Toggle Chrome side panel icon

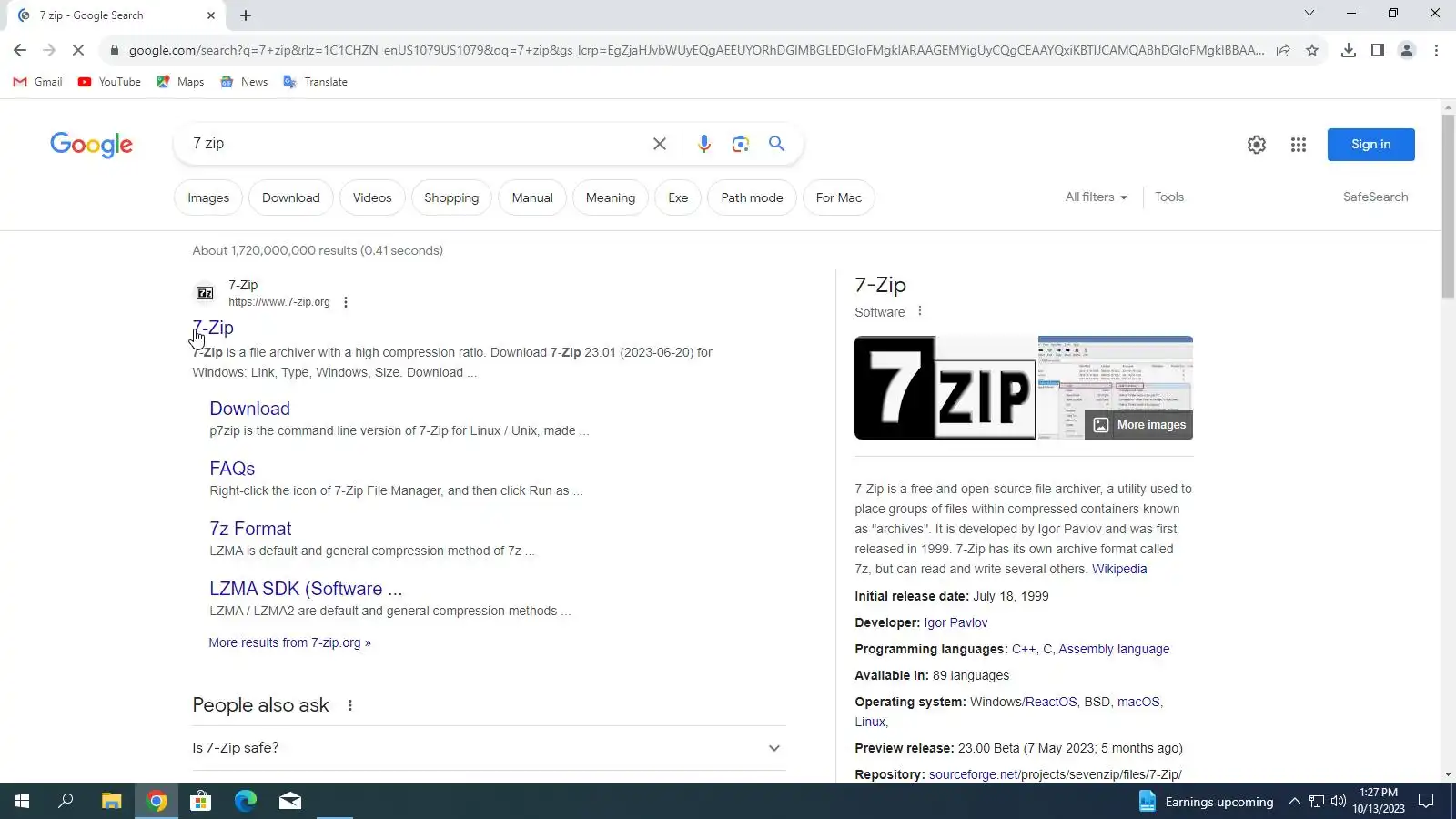[x=1378, y=50]
